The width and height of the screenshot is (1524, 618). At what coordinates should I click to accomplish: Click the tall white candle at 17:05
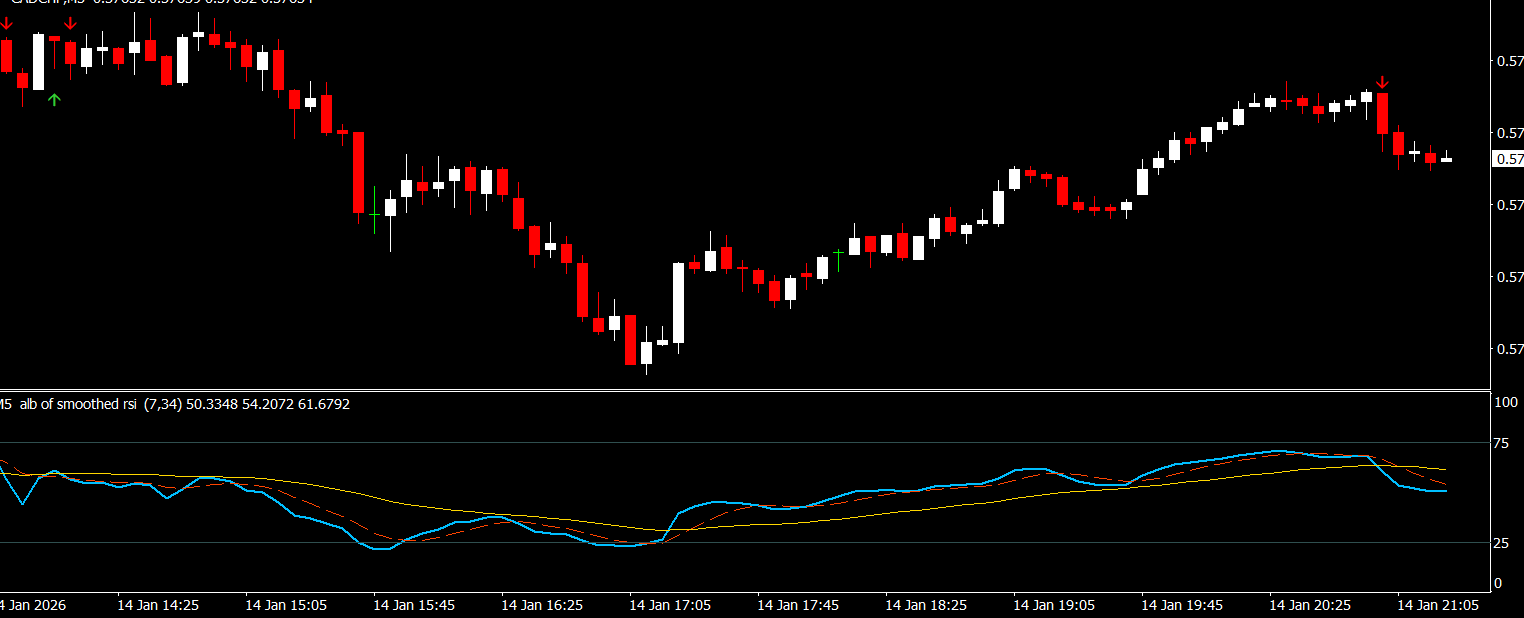[x=678, y=303]
